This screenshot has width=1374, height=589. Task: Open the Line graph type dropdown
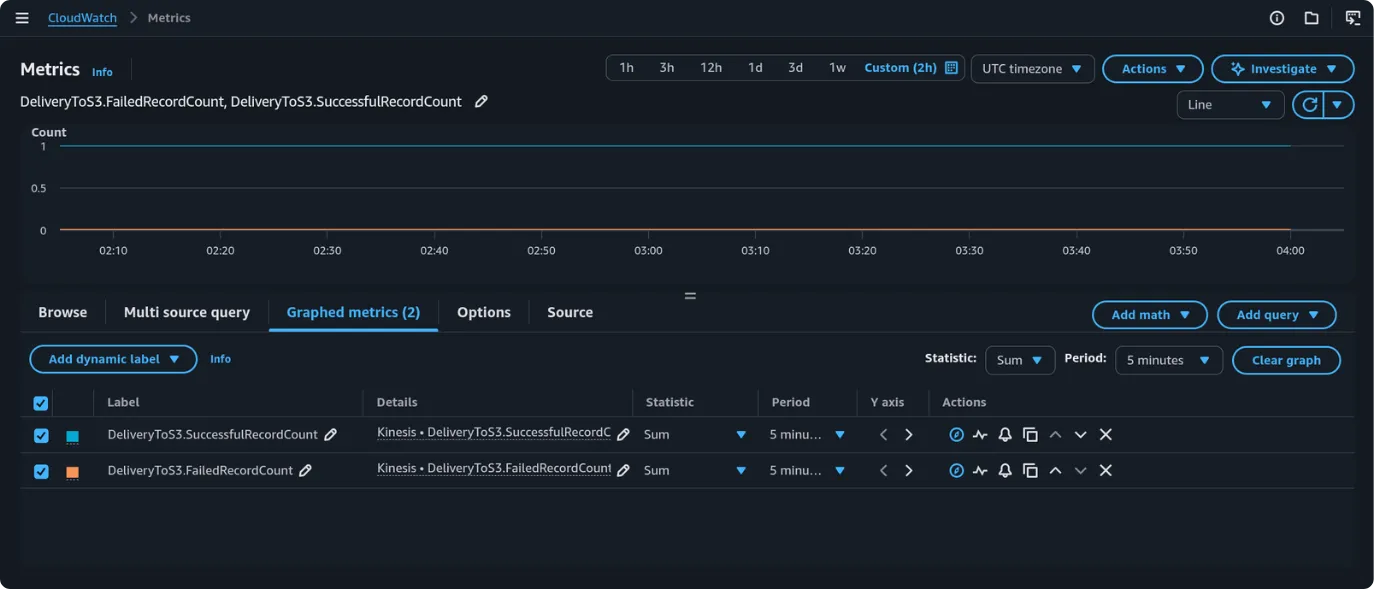coord(1230,104)
